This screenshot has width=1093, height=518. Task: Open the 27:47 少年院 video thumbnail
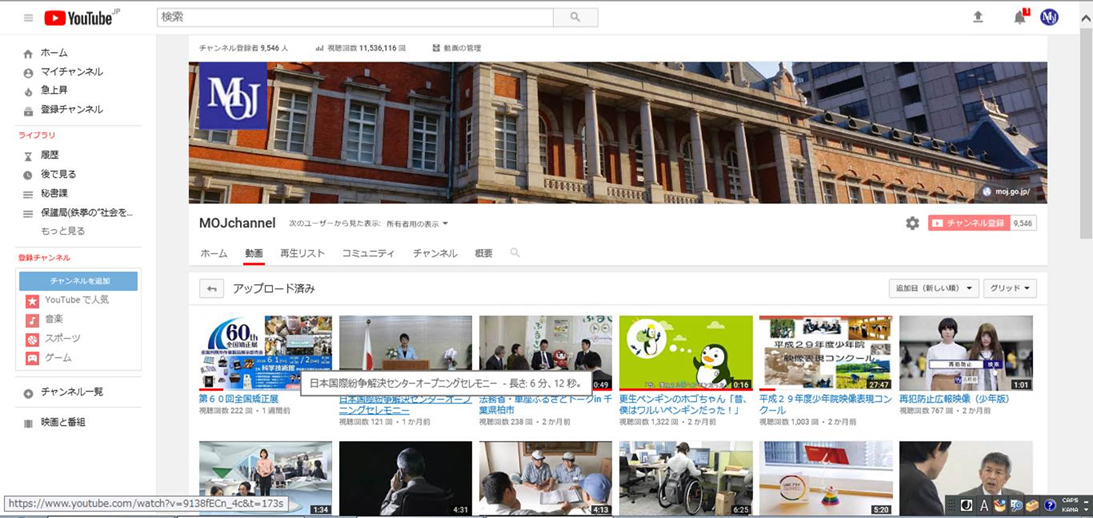pos(826,353)
